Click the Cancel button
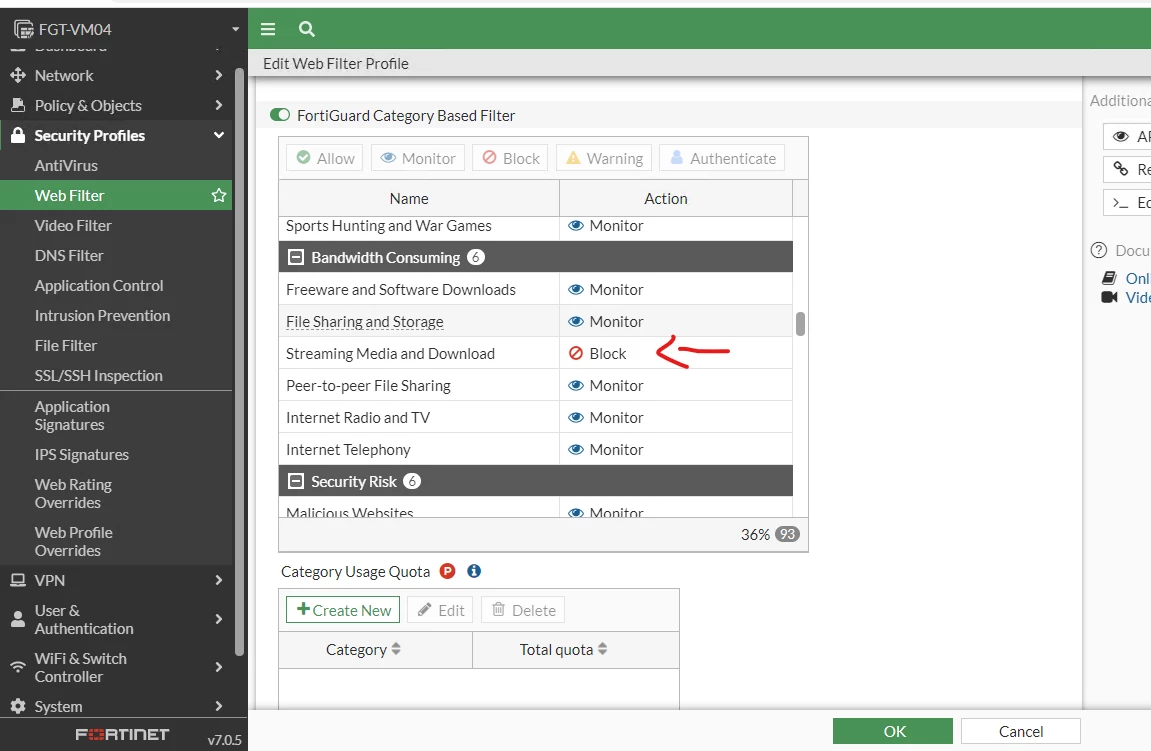1151x751 pixels. click(1020, 731)
